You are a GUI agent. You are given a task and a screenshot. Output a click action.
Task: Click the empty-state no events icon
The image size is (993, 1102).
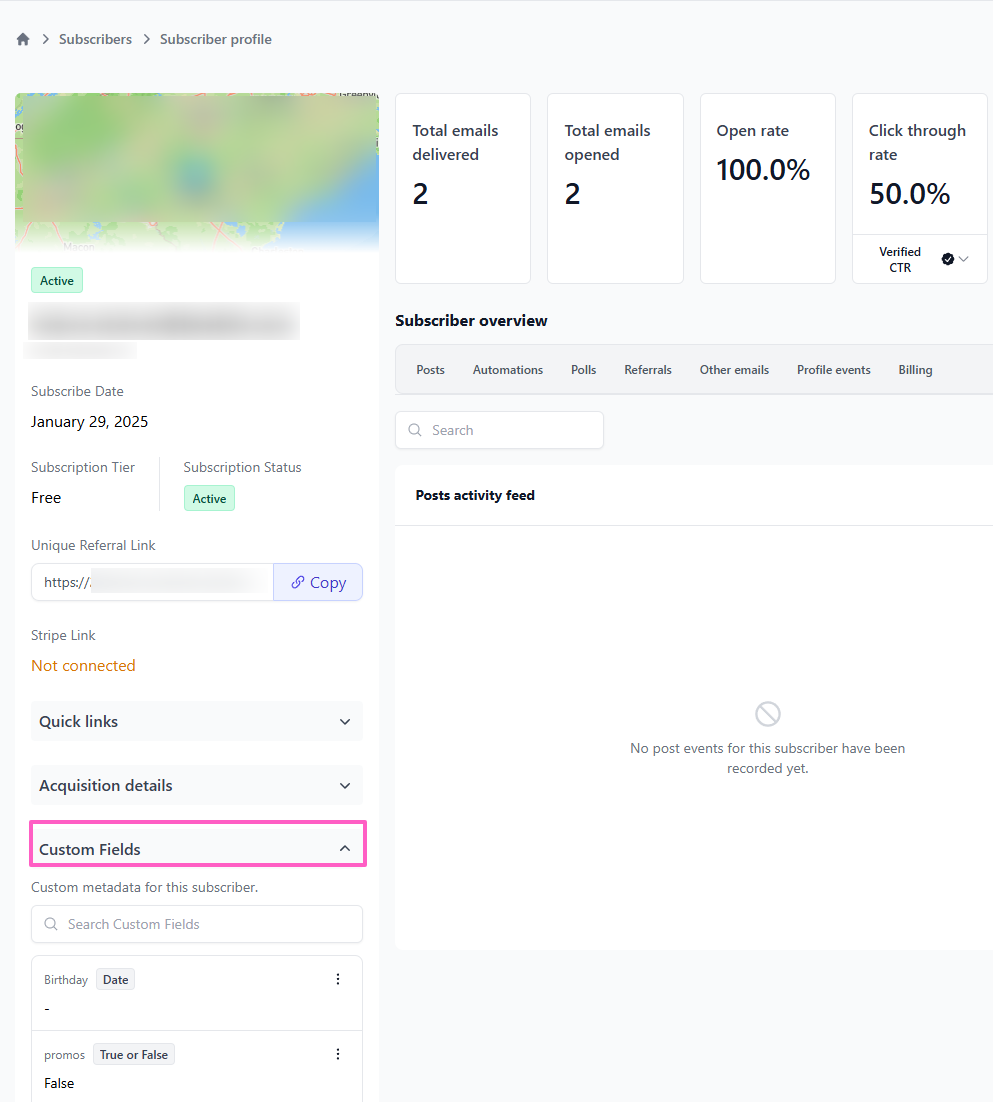point(767,714)
